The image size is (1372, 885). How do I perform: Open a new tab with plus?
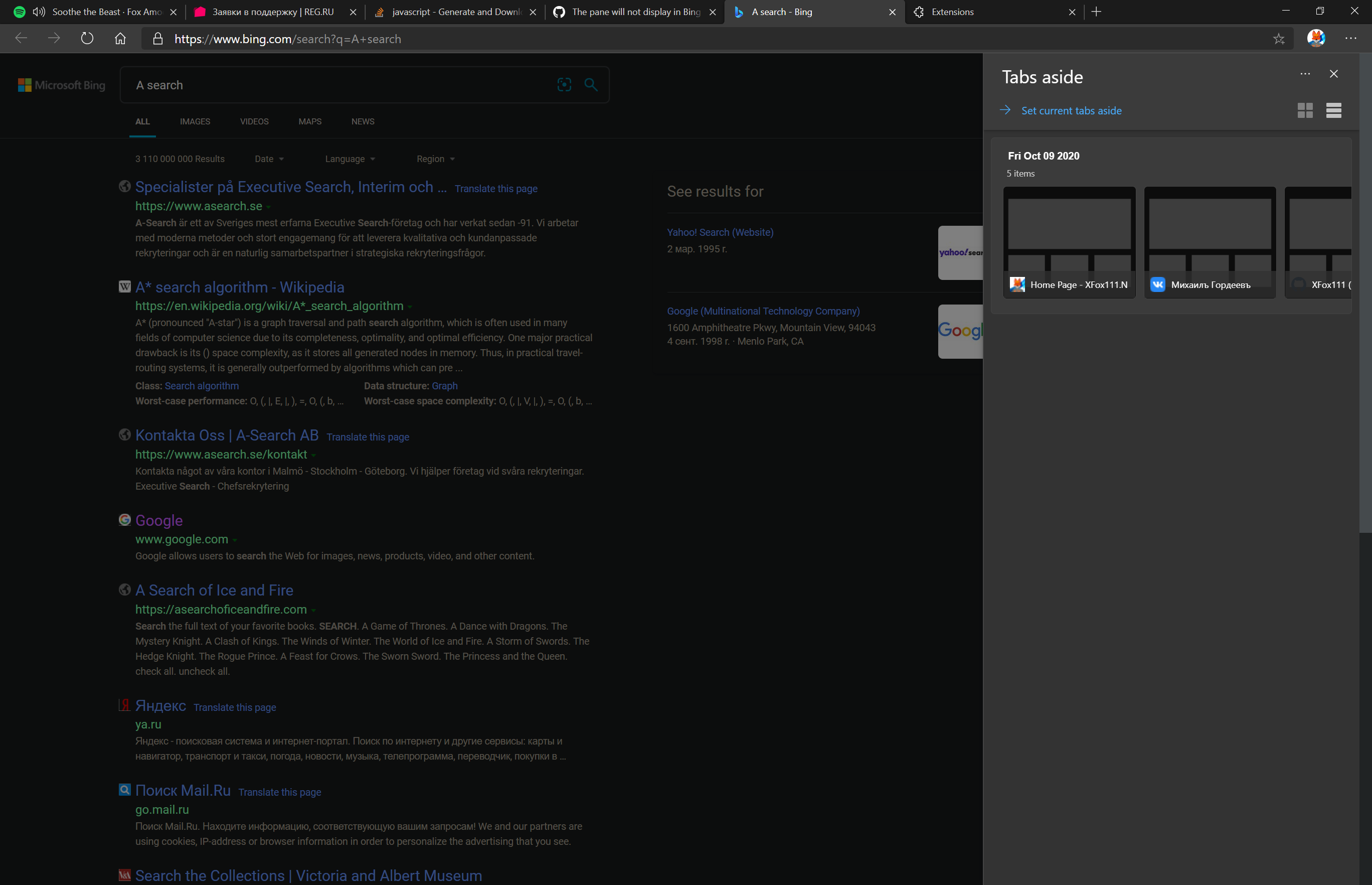point(1096,12)
